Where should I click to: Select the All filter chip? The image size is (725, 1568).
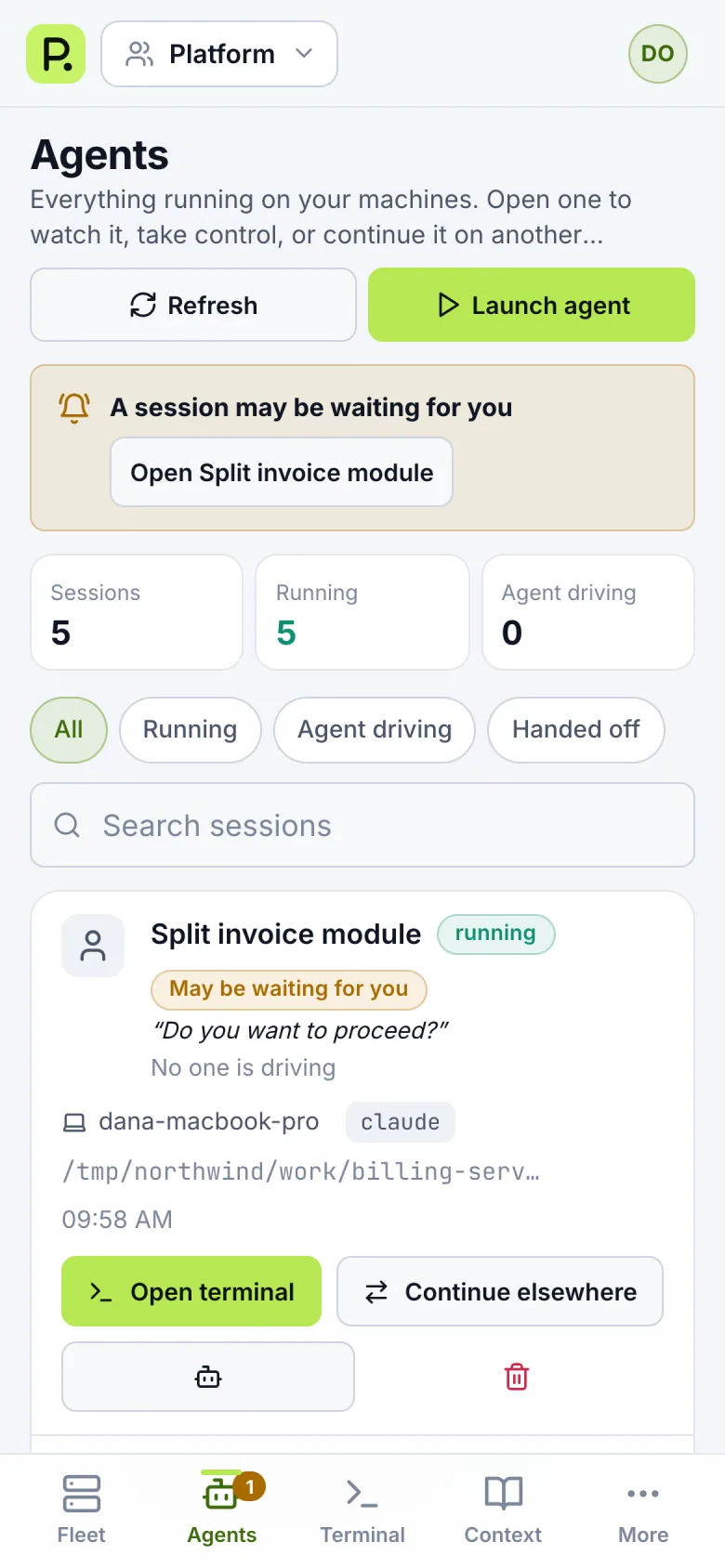69,730
